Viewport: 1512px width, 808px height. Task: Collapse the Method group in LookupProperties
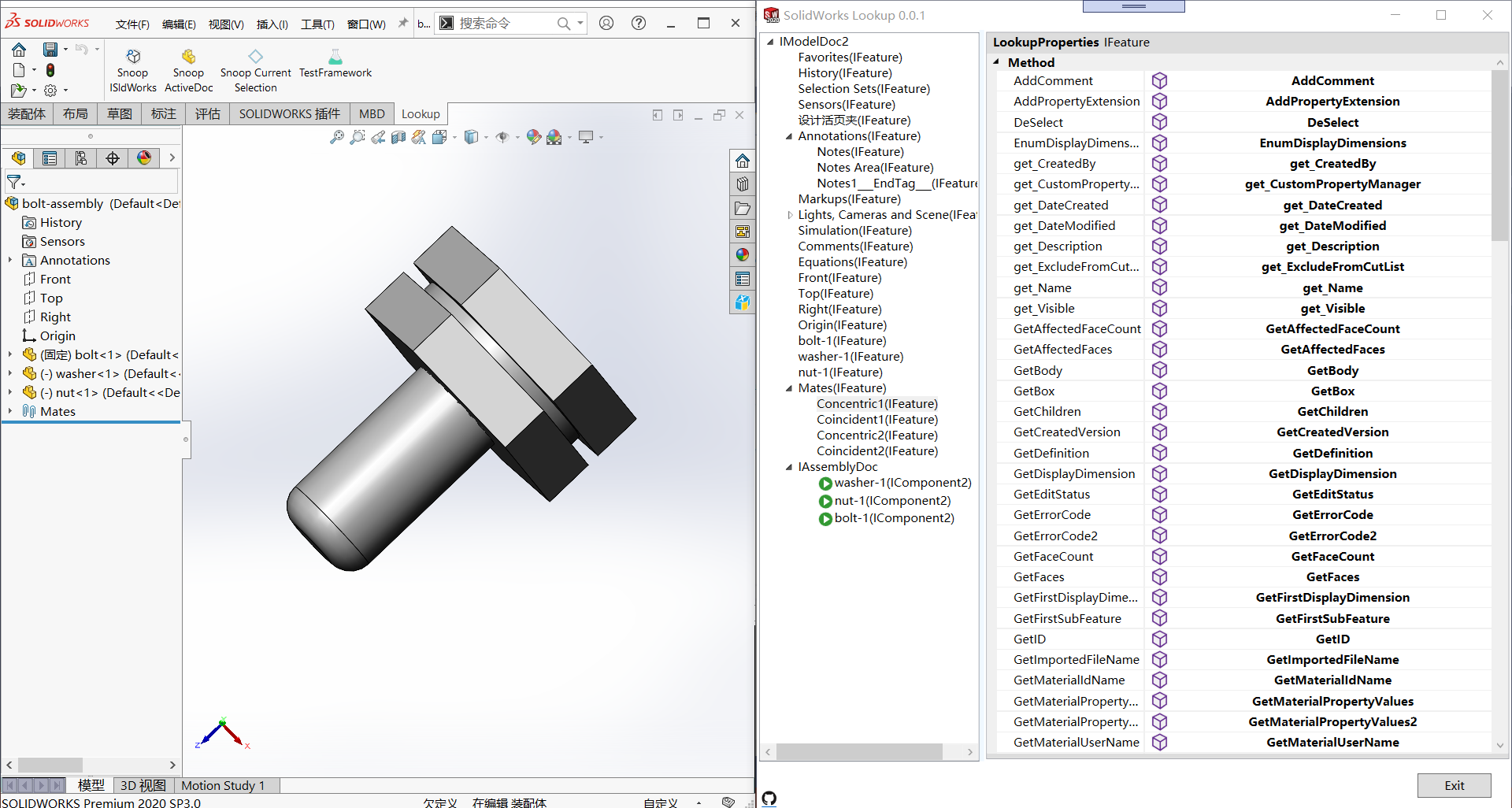(x=996, y=61)
